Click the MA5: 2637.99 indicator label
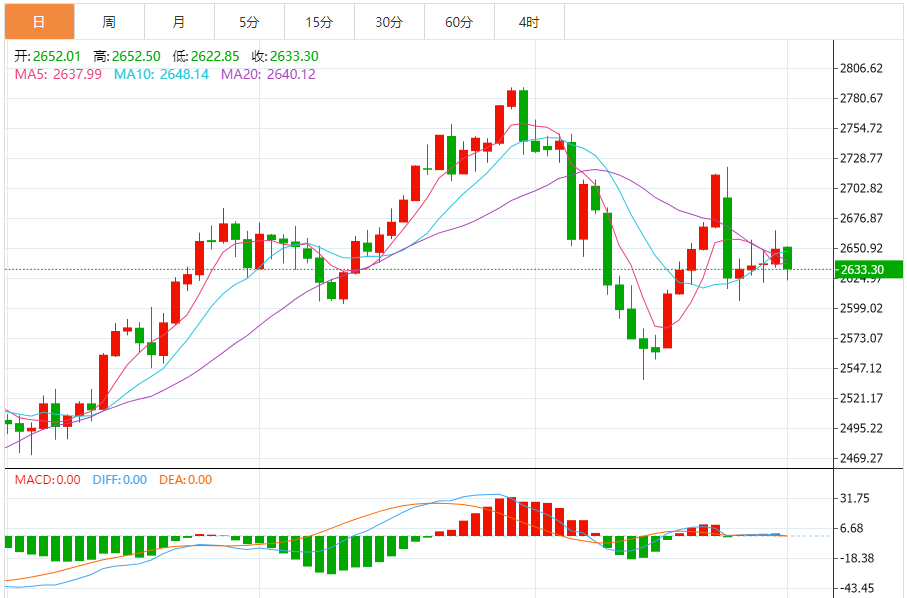The image size is (907, 598). tap(58, 74)
